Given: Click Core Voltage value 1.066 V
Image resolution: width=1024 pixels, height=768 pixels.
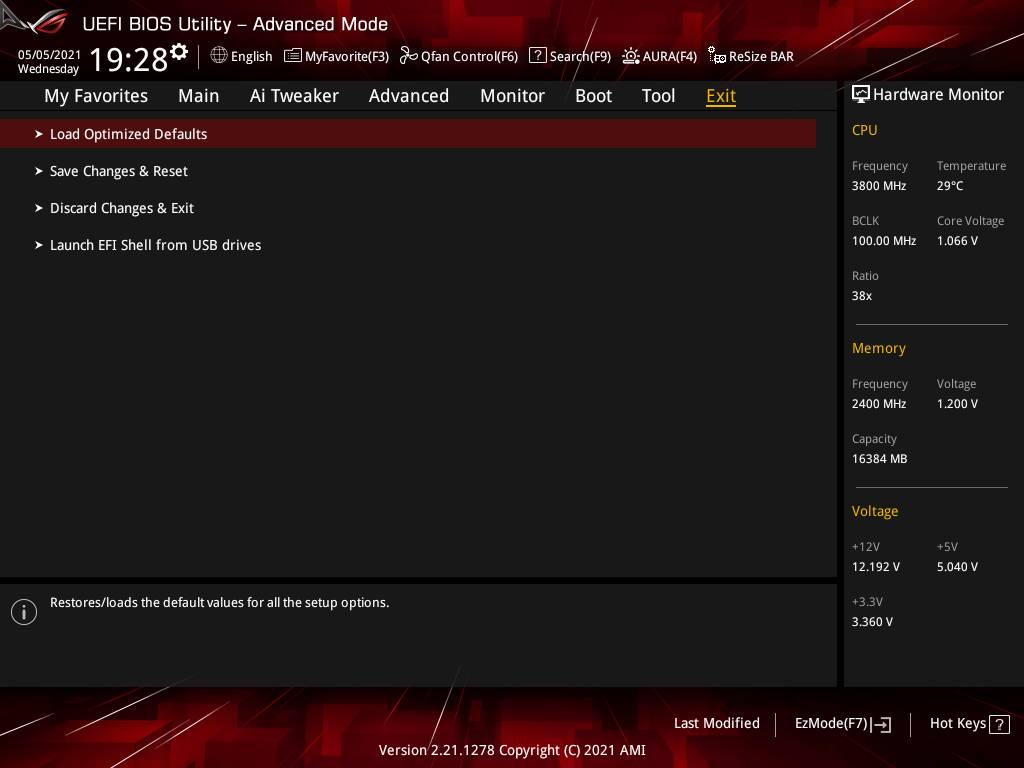Looking at the screenshot, I should click(x=957, y=241).
